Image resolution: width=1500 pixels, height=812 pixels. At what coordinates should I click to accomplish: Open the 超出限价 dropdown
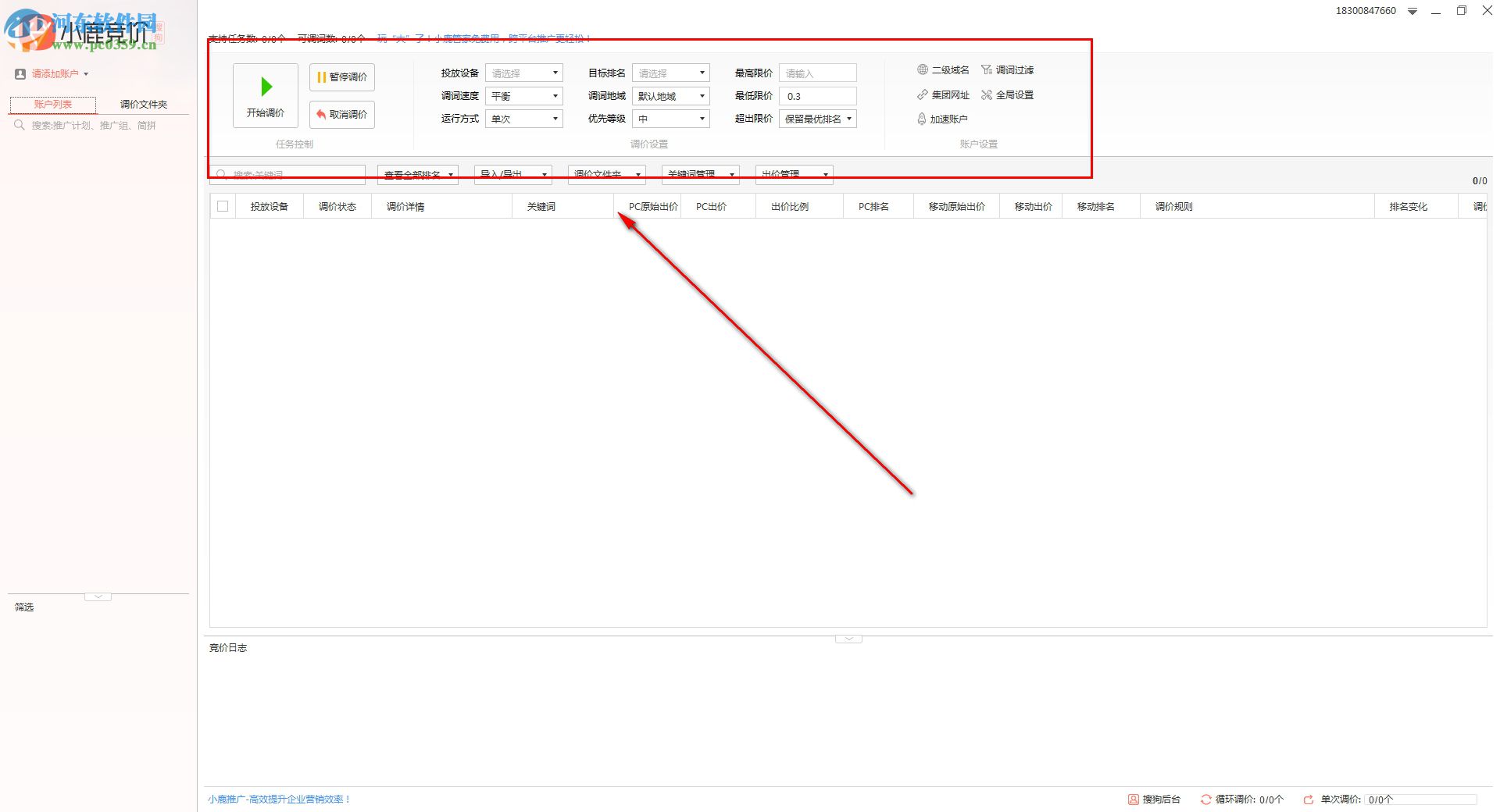818,119
